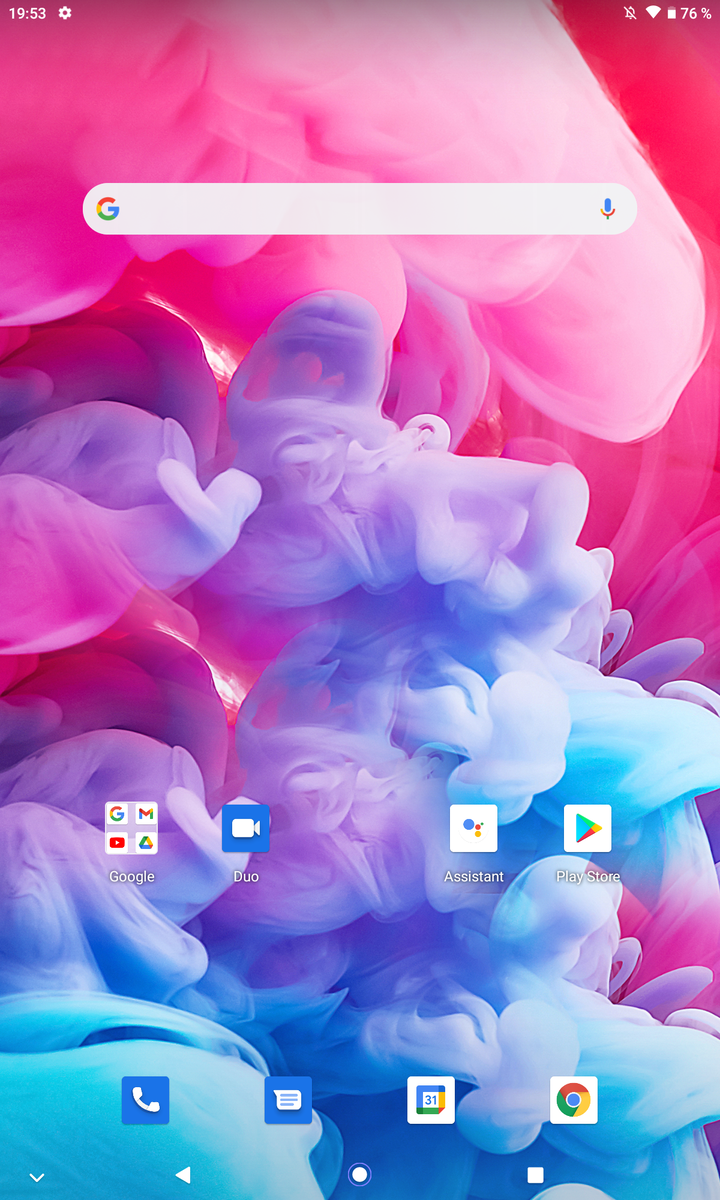Tap the settings gear in status bar
Image resolution: width=720 pixels, height=1200 pixels.
[65, 13]
